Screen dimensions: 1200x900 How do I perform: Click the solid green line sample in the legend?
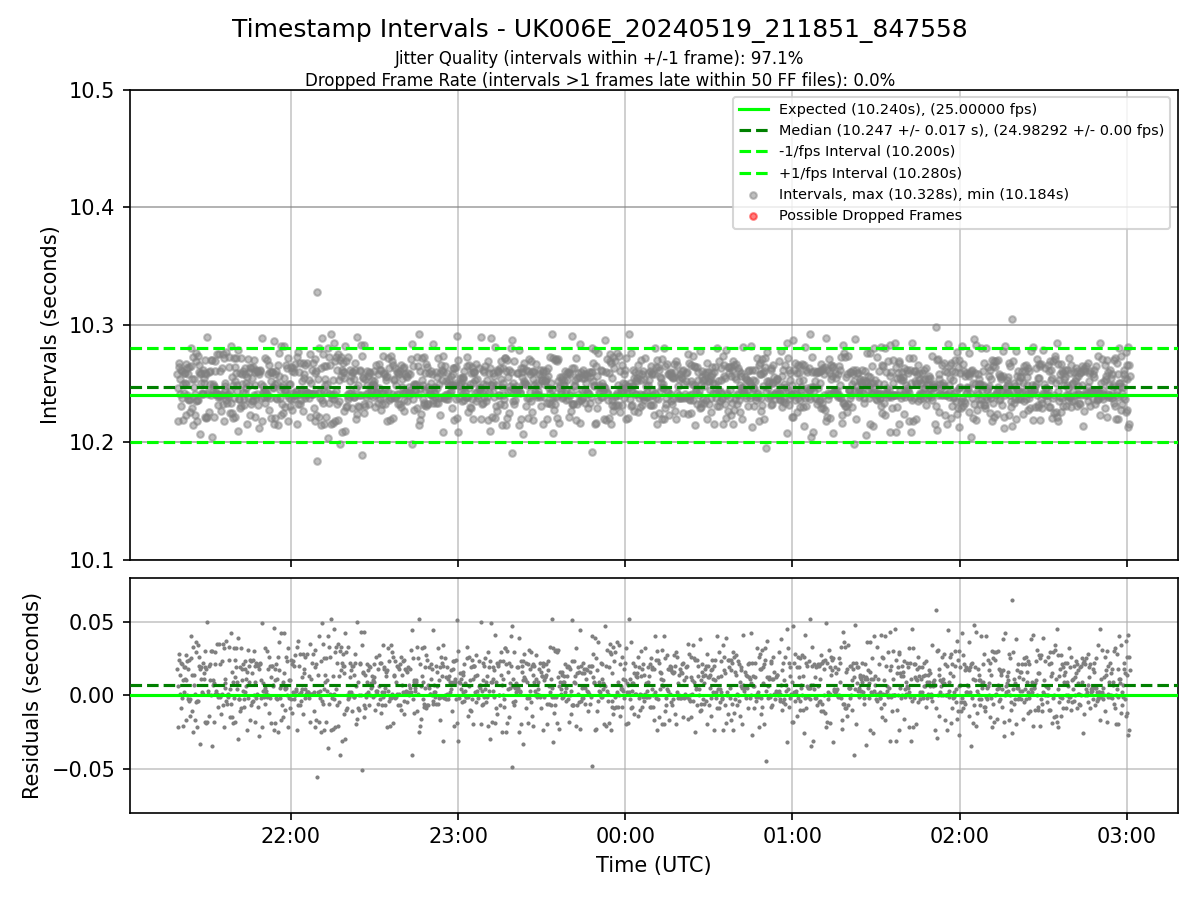753,109
